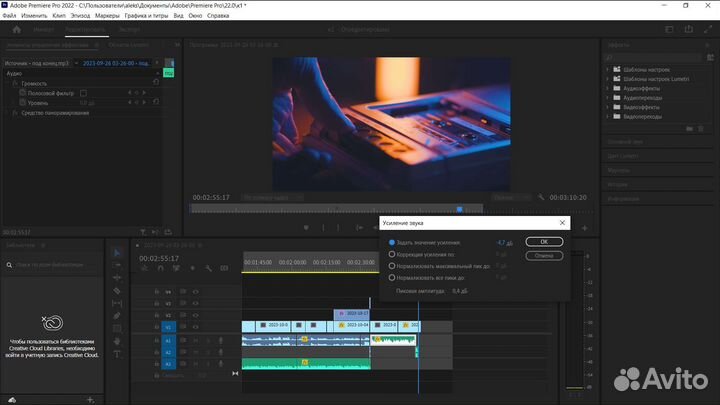Expand Шаблоны настроек folder
The height and width of the screenshot is (405, 720).
tap(608, 70)
